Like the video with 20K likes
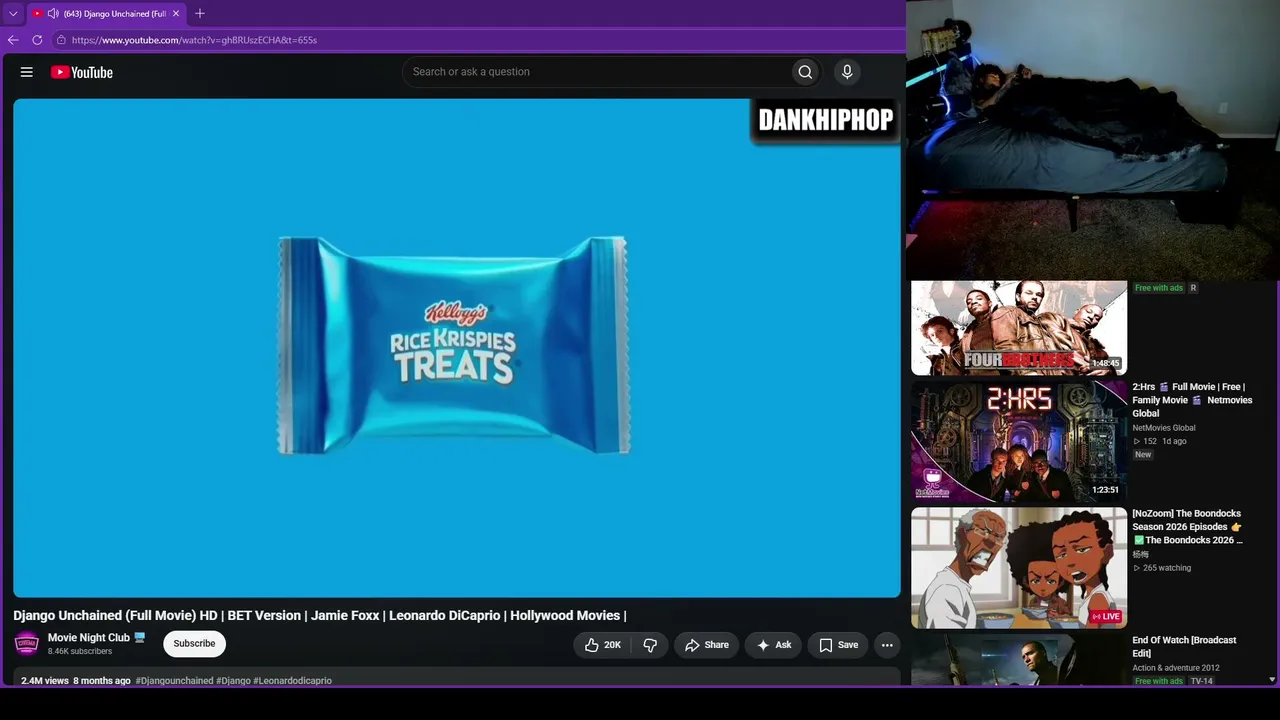 click(x=603, y=645)
